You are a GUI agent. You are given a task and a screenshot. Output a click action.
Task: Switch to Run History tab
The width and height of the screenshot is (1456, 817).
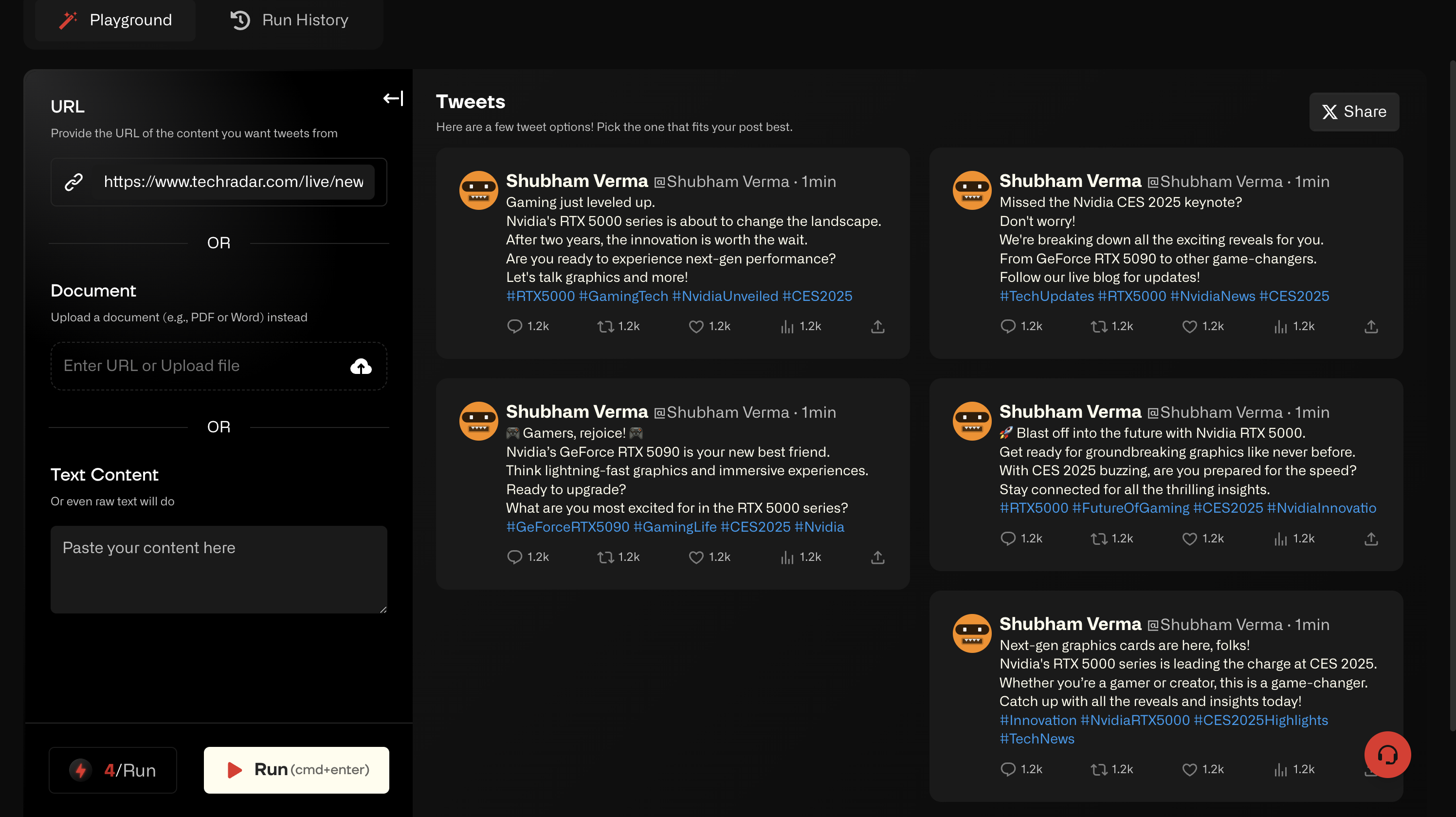pyautogui.click(x=289, y=20)
